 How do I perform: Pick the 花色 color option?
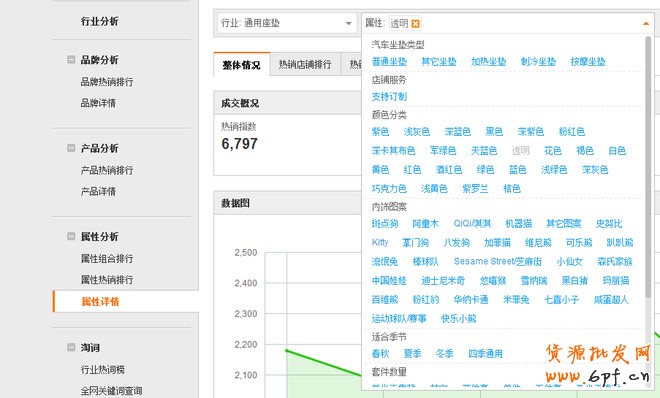click(x=553, y=150)
